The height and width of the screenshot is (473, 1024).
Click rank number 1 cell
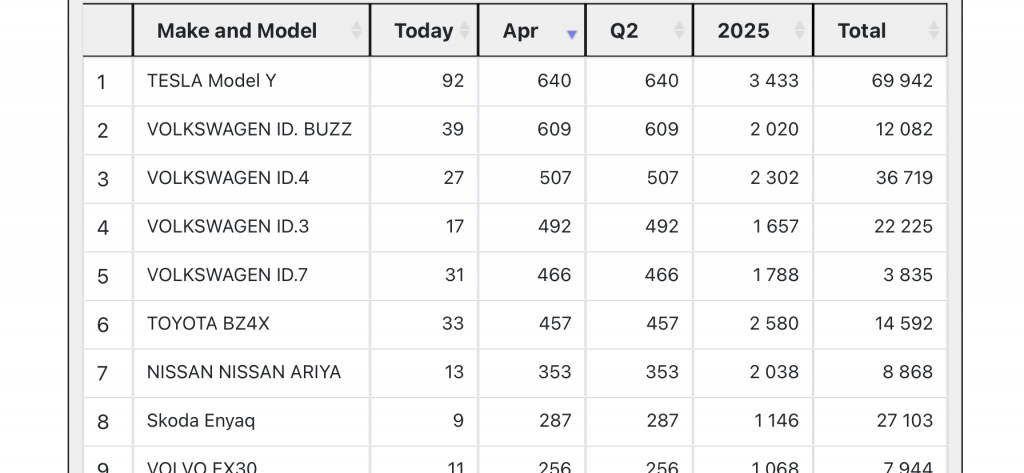102,81
